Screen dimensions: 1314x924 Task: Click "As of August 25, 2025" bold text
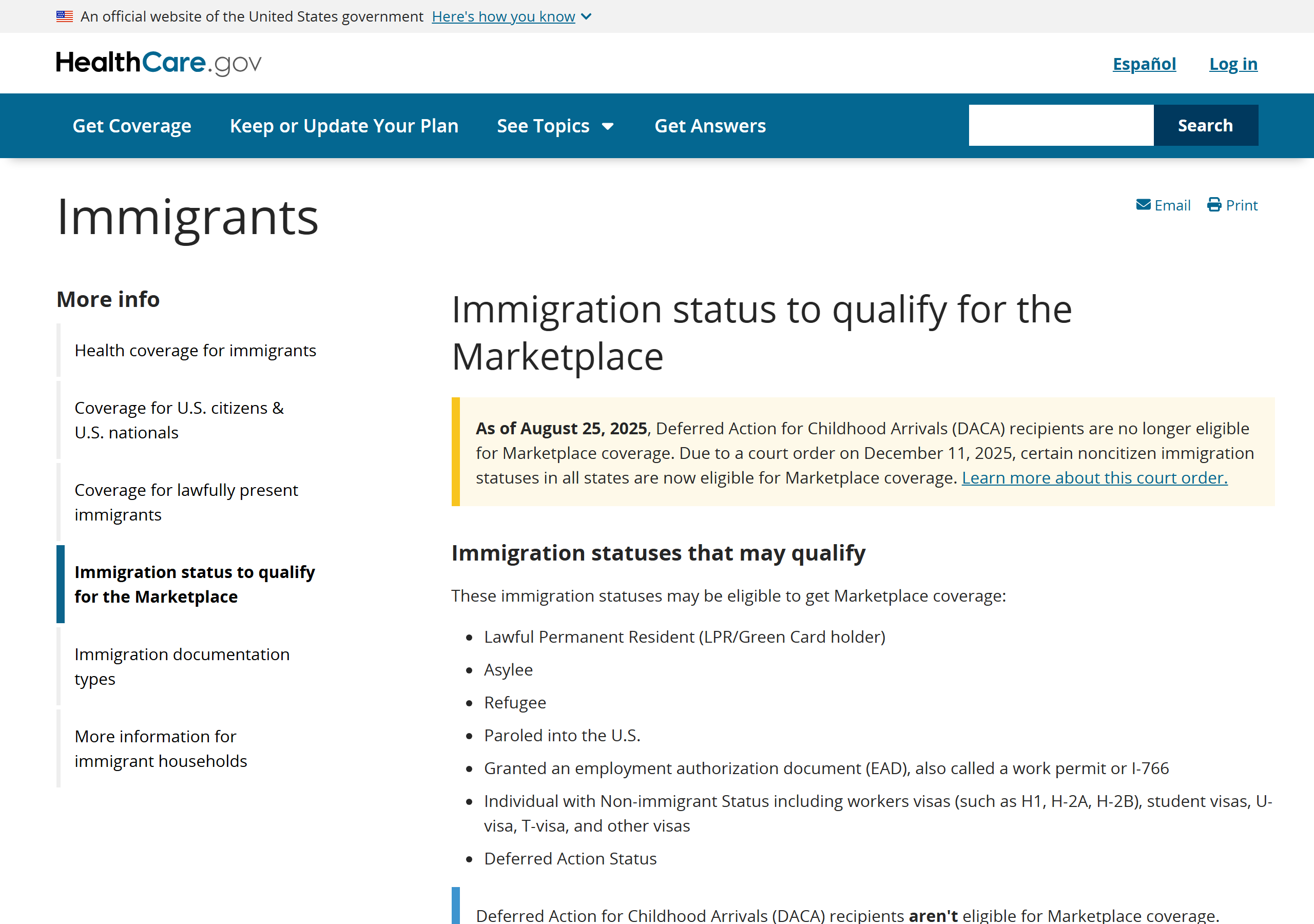tap(562, 428)
